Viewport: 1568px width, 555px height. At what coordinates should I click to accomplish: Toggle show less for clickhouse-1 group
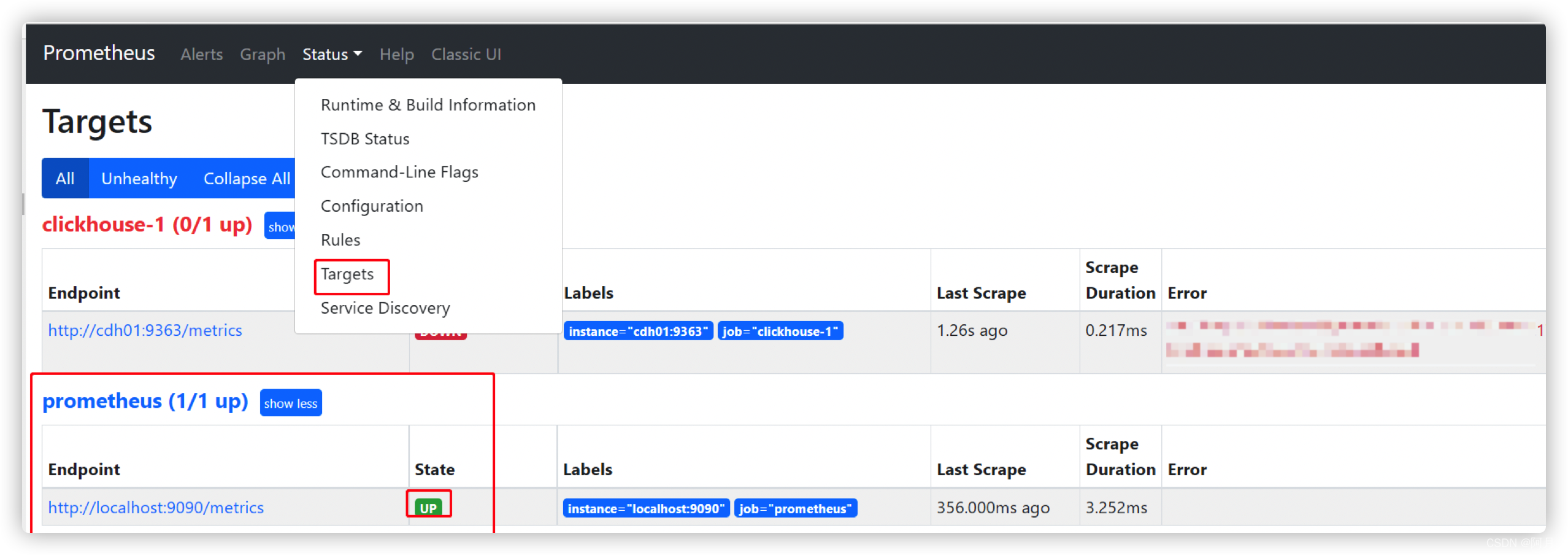[280, 226]
